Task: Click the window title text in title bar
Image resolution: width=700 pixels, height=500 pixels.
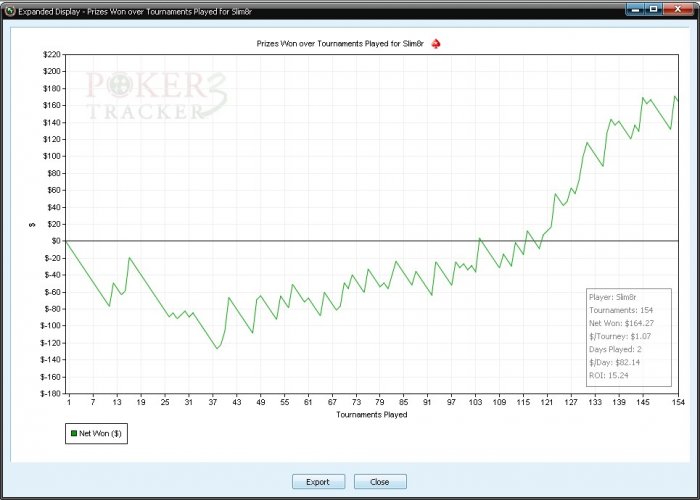Action: 135,11
